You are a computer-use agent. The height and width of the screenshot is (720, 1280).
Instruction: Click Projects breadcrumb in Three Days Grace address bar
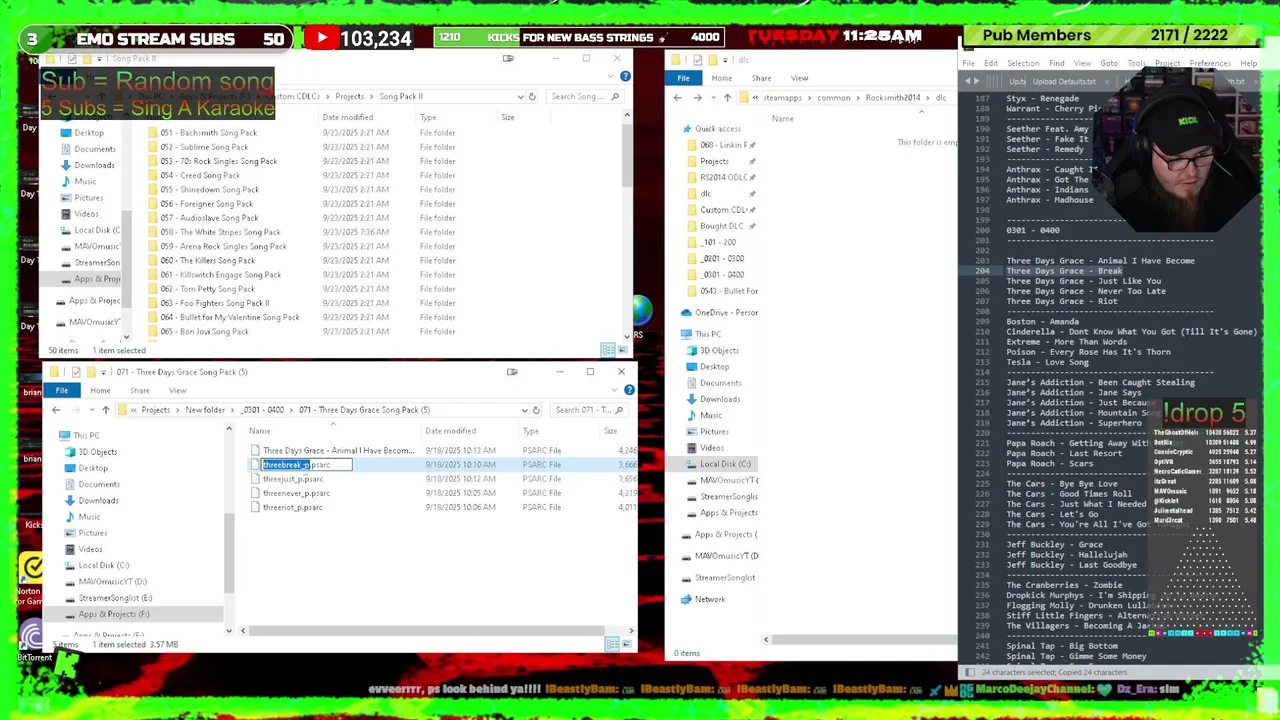click(x=155, y=410)
